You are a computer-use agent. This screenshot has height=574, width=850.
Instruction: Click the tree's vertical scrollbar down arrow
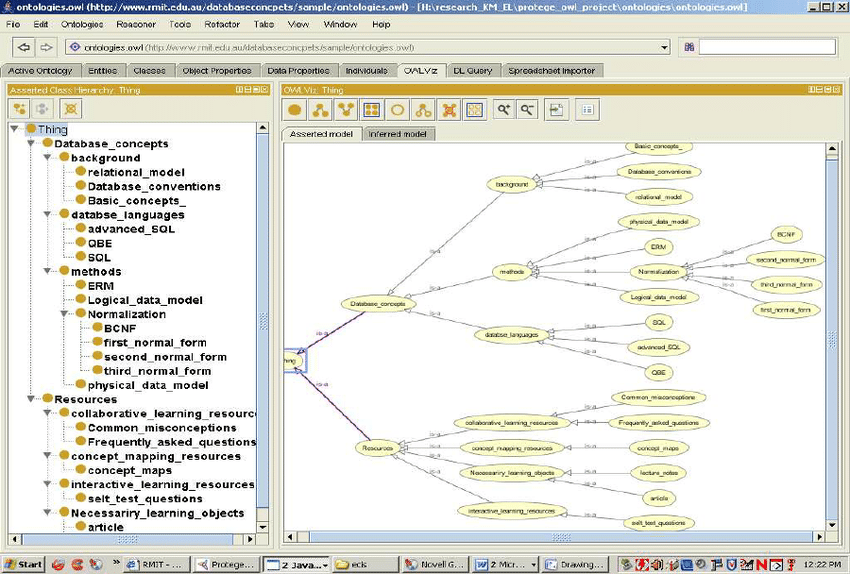(262, 527)
